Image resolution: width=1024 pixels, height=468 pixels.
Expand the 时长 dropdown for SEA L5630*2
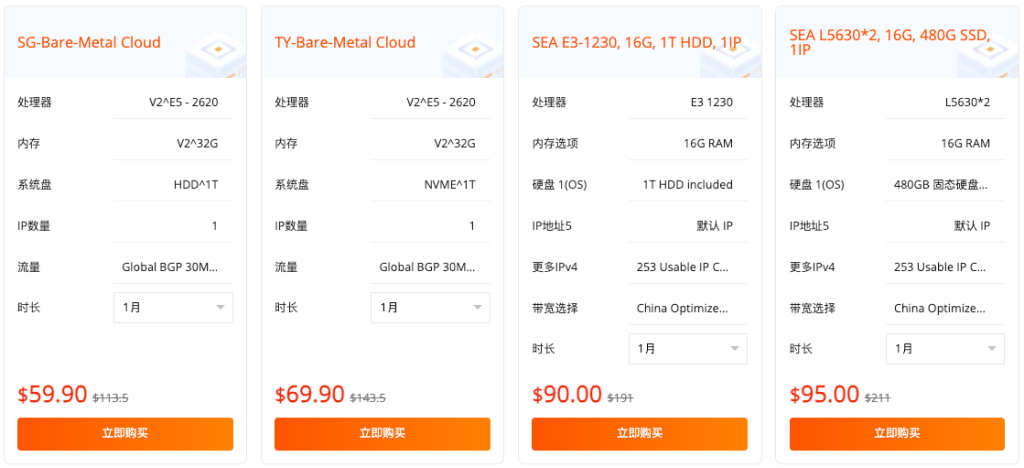coord(945,349)
